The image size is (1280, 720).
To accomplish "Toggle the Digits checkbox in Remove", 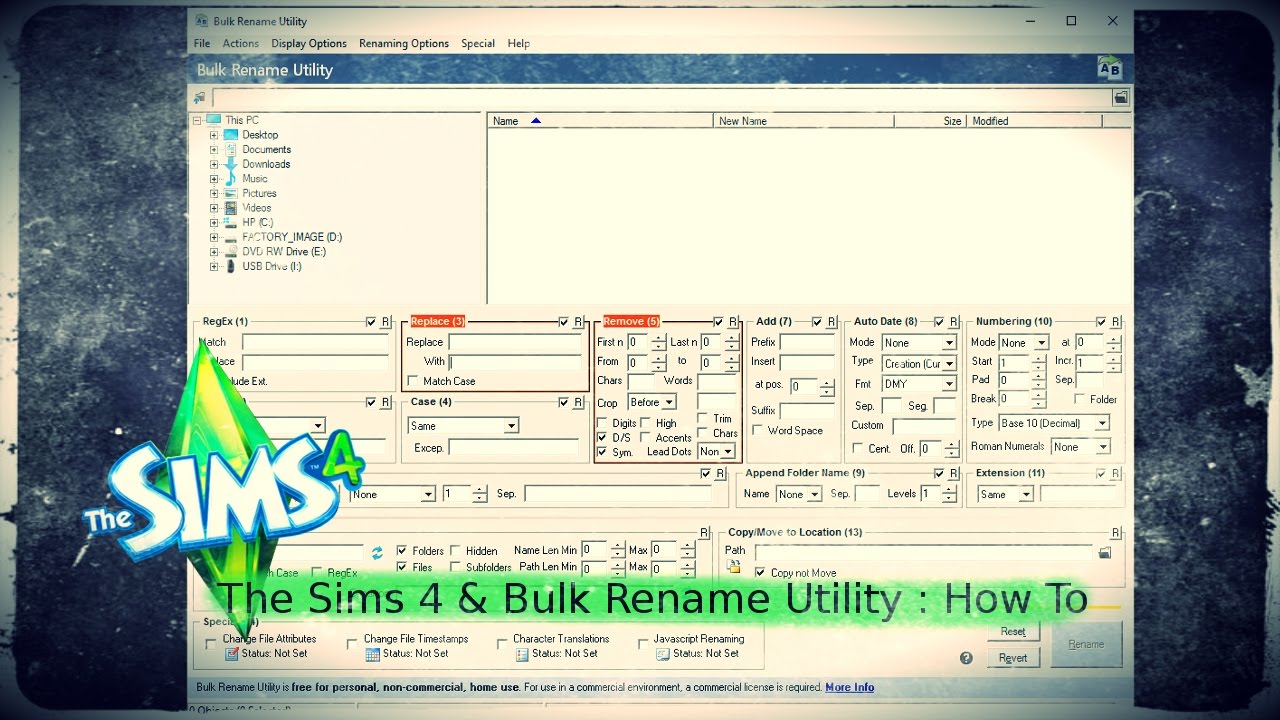I will (x=602, y=423).
